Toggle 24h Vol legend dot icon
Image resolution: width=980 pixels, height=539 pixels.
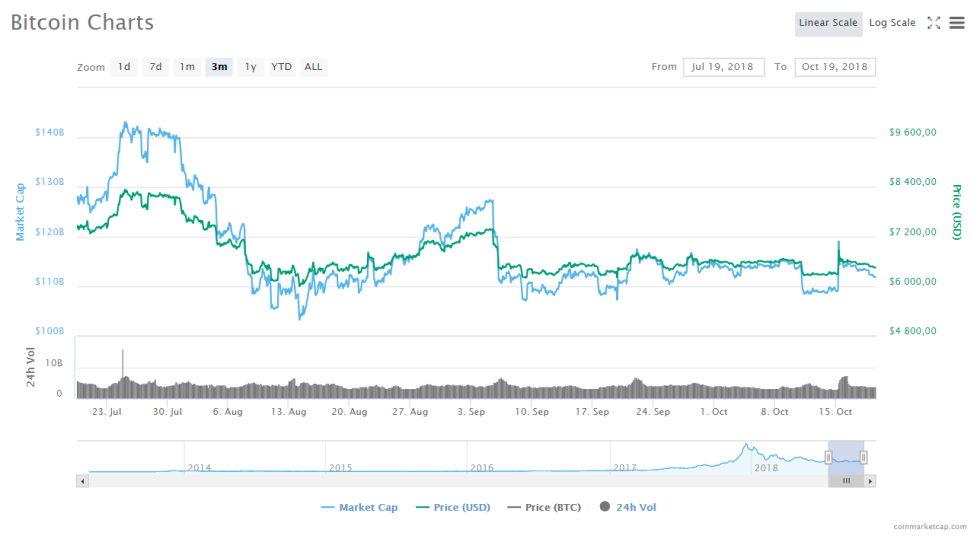[606, 508]
